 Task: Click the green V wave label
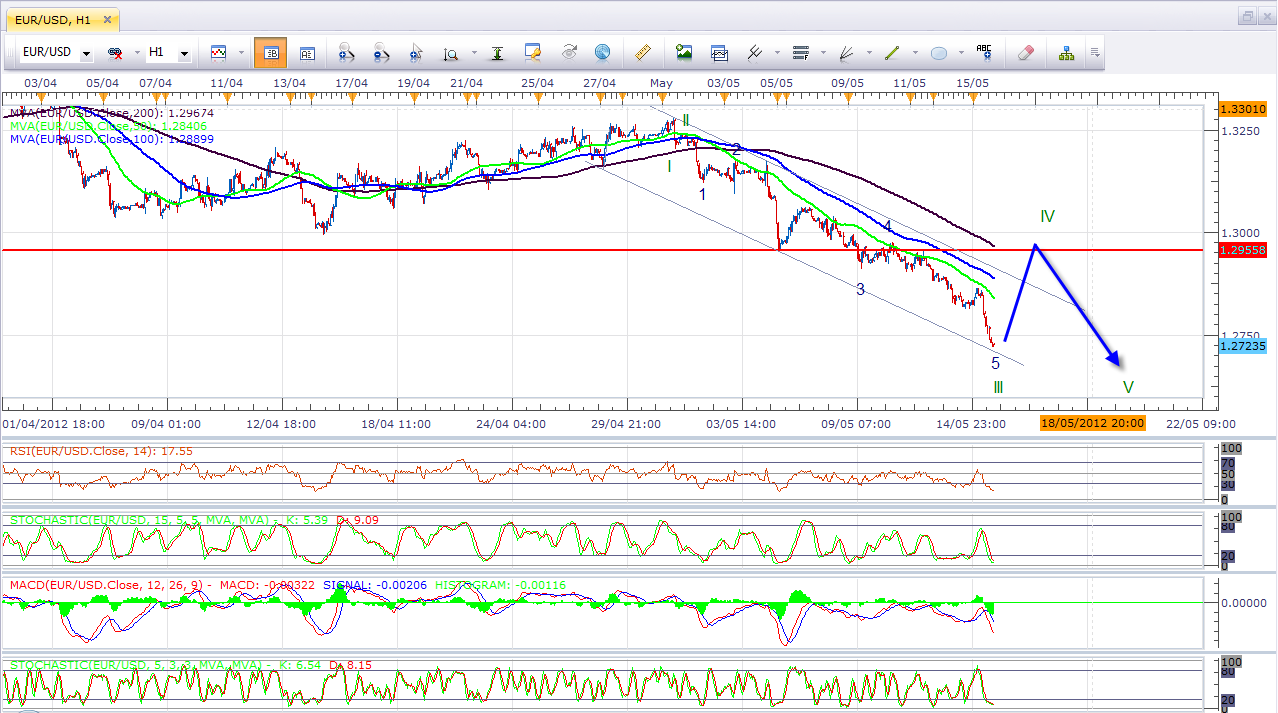tap(1127, 387)
